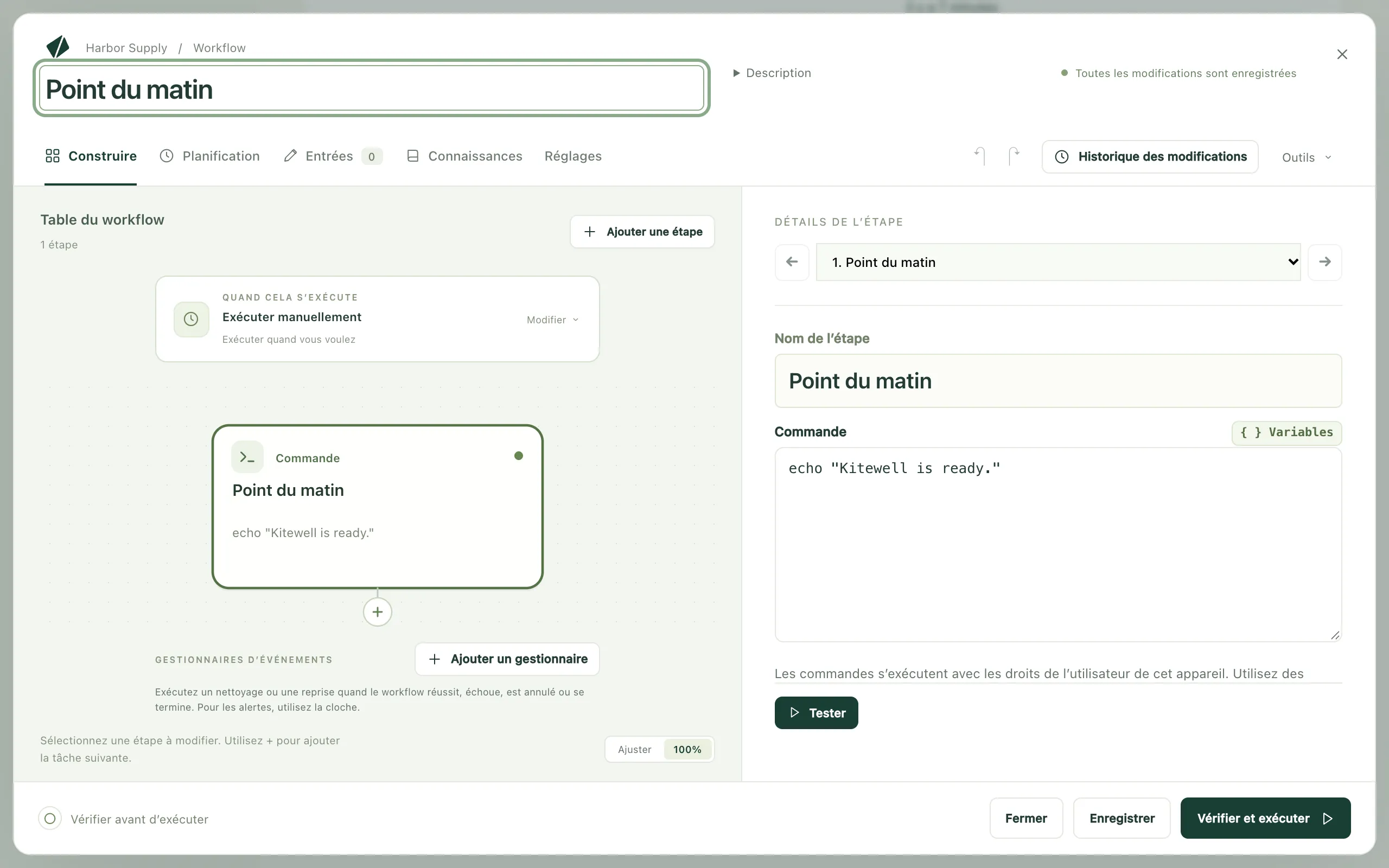Click inside the Commande textarea
This screenshot has width=1389, height=868.
point(1059,545)
